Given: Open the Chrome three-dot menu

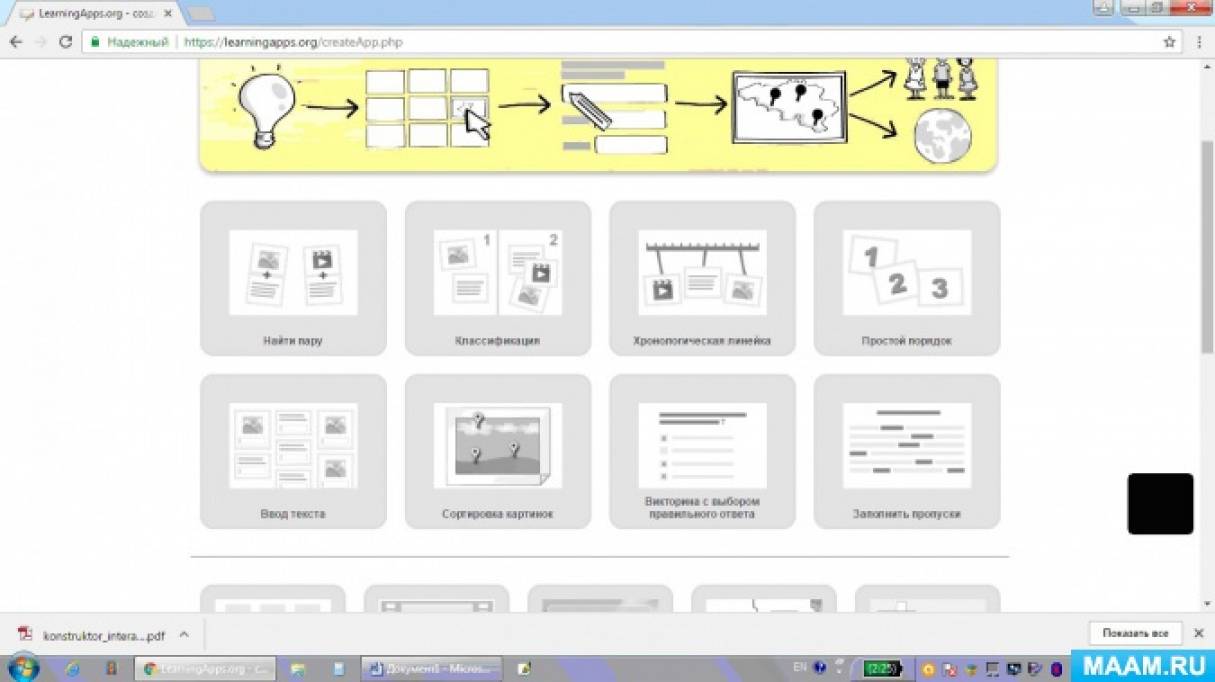Looking at the screenshot, I should point(1199,42).
